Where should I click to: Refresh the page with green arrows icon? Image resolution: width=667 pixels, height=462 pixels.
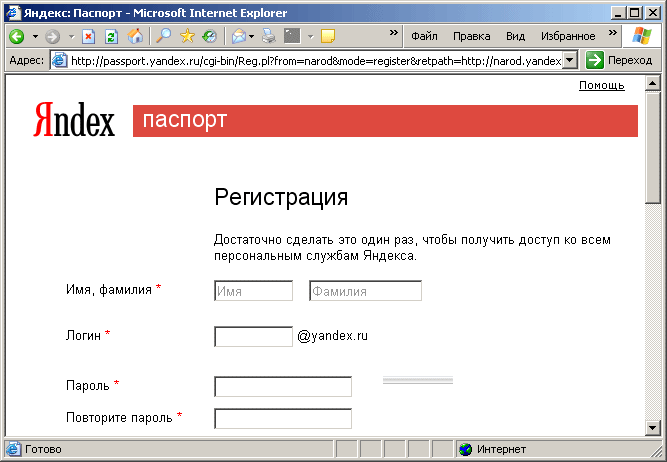[111, 37]
